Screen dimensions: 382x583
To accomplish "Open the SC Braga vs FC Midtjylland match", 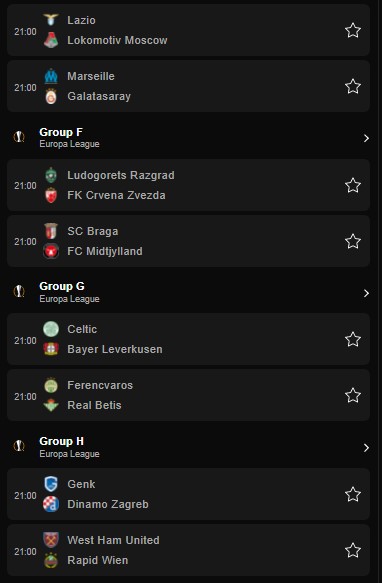I will pos(188,241).
